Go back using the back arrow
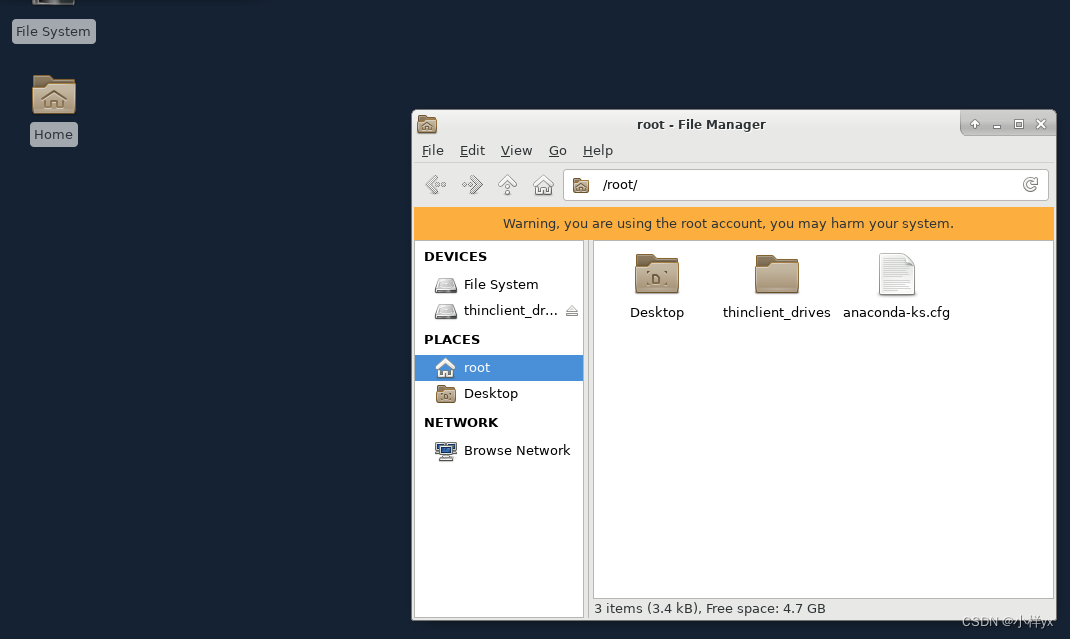This screenshot has width=1070, height=639. (x=436, y=184)
